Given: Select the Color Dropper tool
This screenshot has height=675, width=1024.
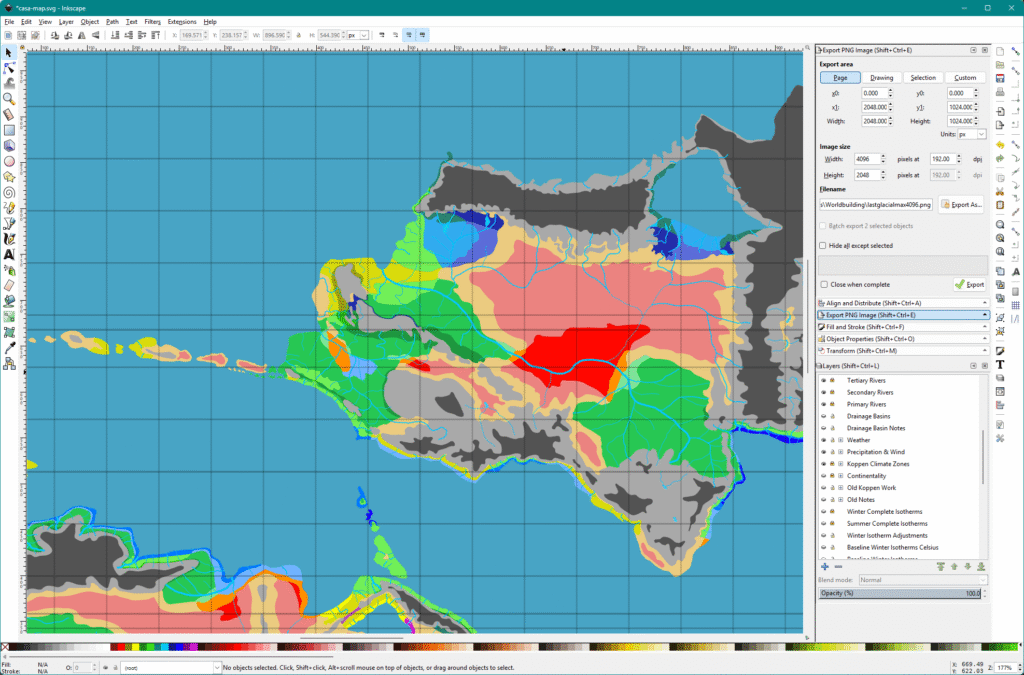Looking at the screenshot, I should 9,349.
